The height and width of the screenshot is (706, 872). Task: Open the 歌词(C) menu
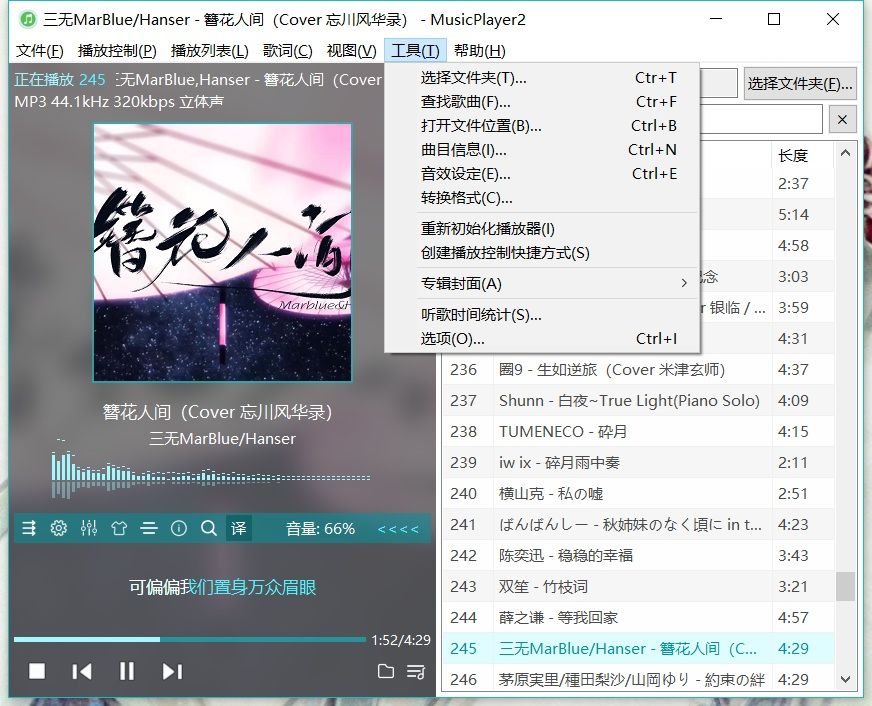pos(288,51)
